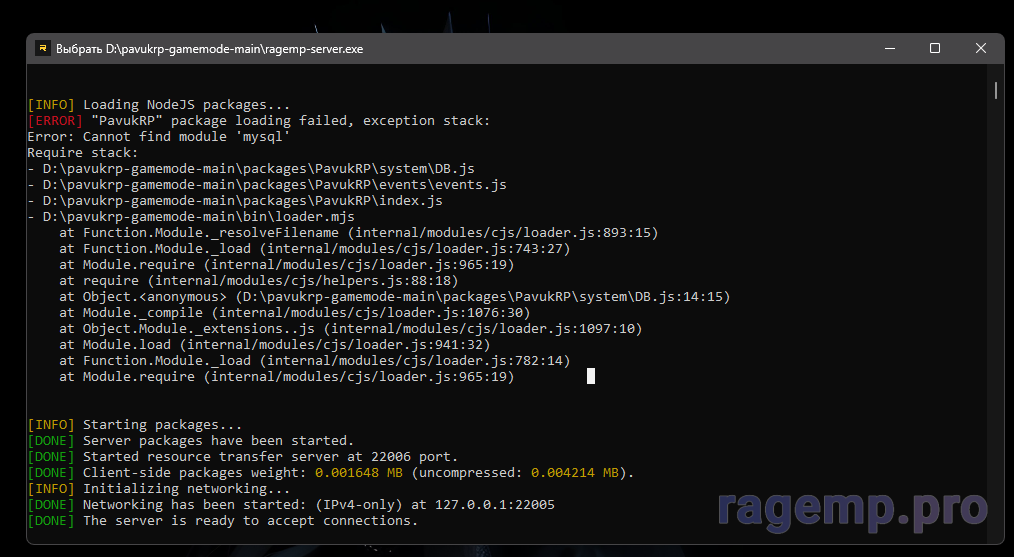Click the RAGE MP icon in title bar
Image resolution: width=1014 pixels, height=557 pixels.
[43, 48]
